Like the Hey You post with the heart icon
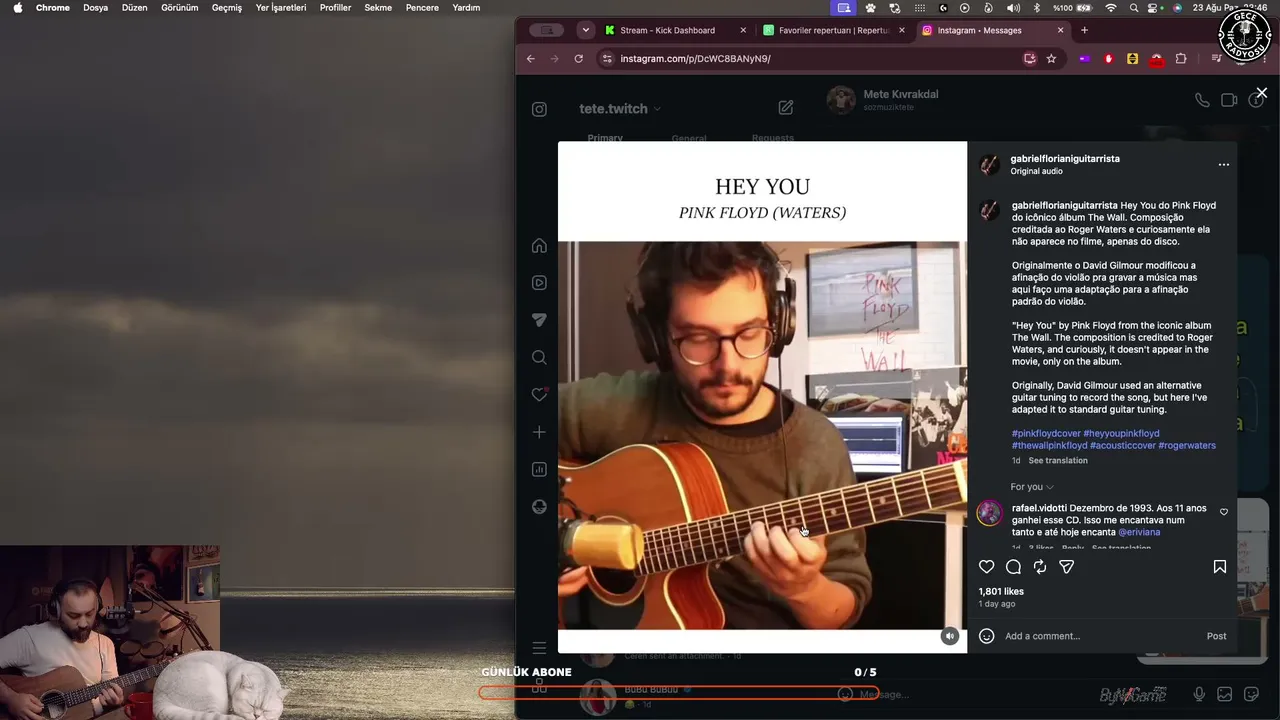1280x720 pixels. coord(986,567)
